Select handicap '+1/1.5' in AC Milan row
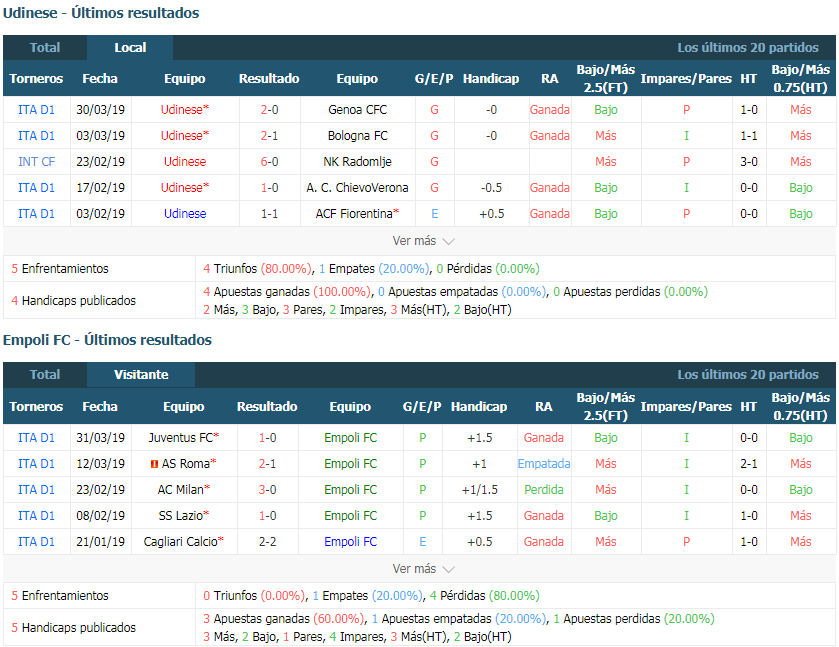The image size is (839, 647). pos(479,490)
